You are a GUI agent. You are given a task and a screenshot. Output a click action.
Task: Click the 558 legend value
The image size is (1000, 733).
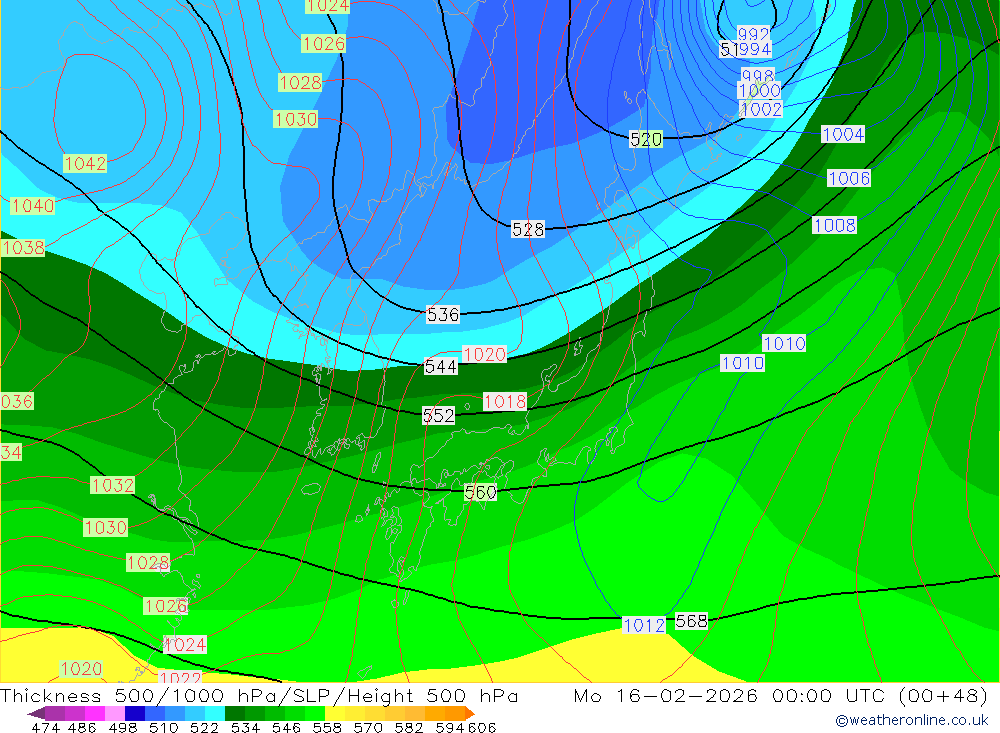click(x=327, y=727)
